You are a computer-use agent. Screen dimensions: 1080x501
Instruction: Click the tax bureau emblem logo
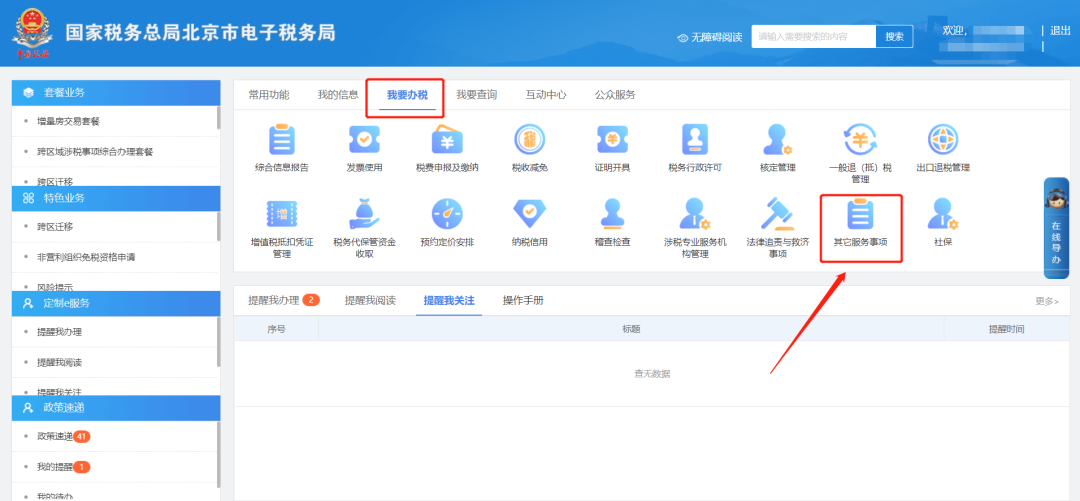[x=32, y=33]
